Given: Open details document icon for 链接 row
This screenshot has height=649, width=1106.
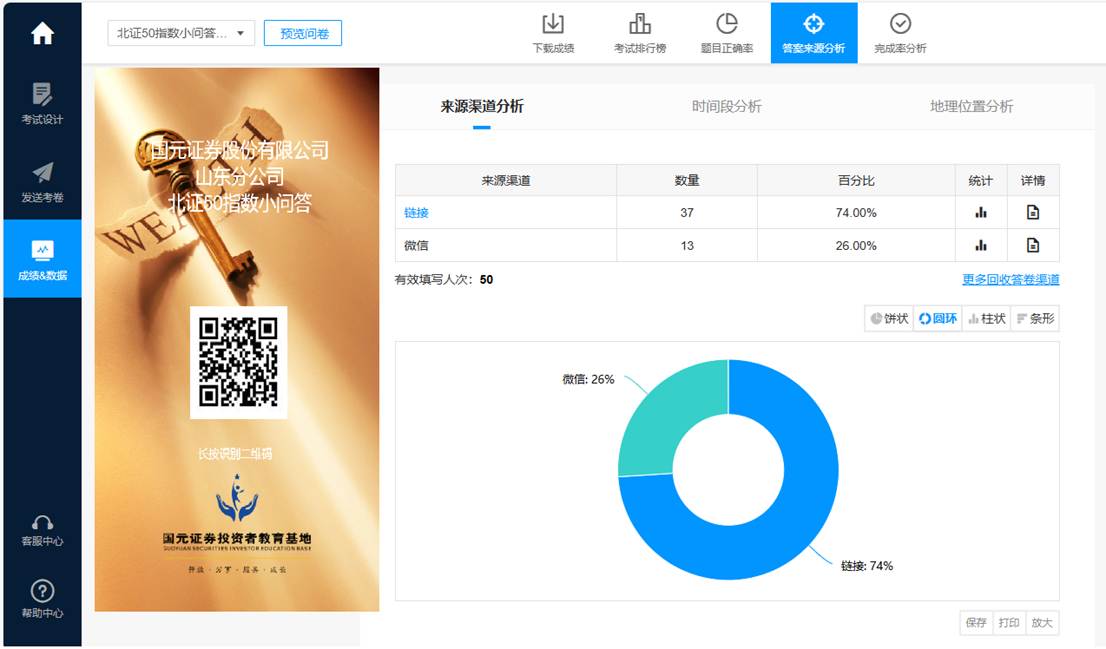Looking at the screenshot, I should pos(1033,212).
